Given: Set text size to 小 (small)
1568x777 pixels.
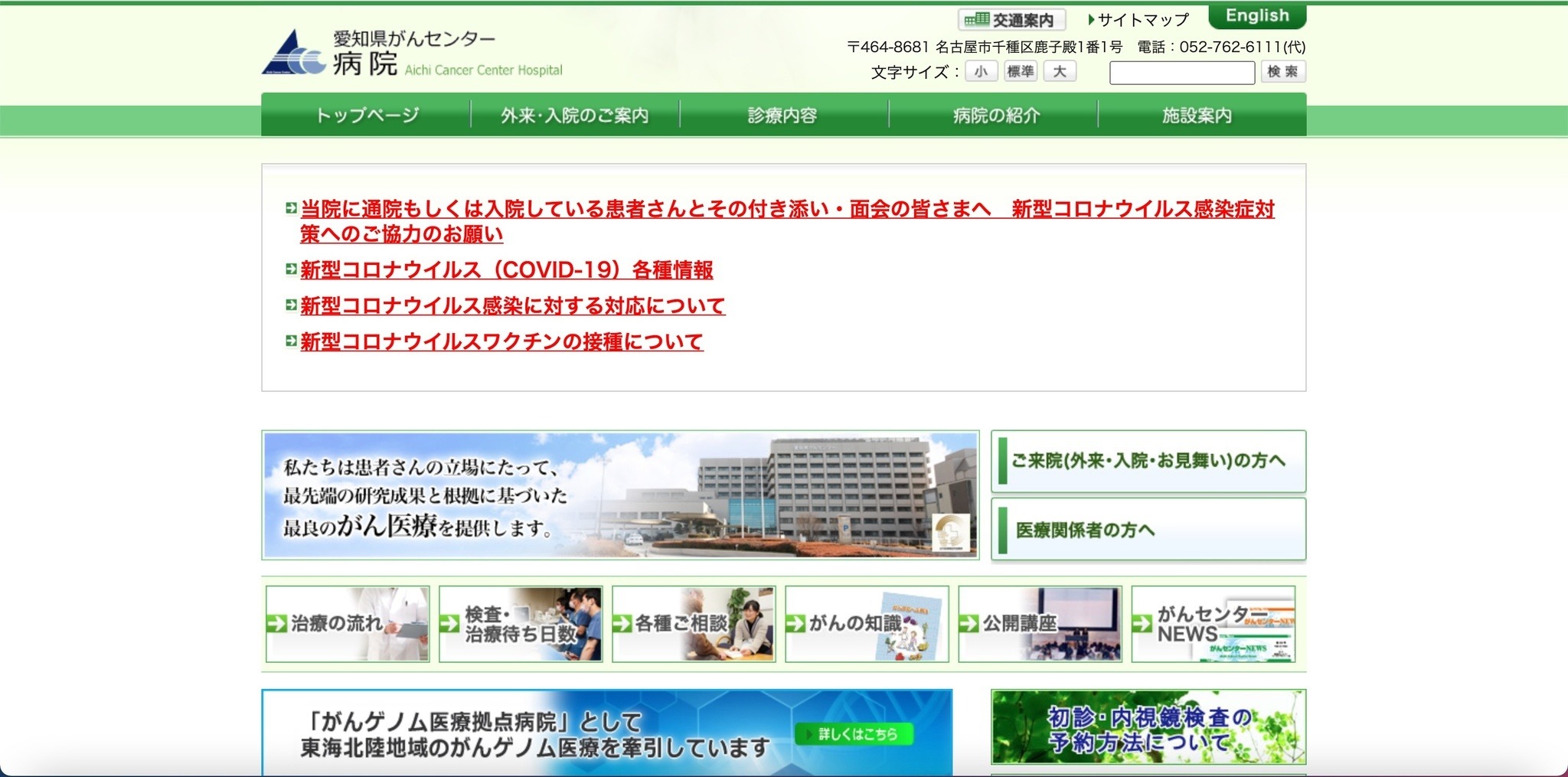Looking at the screenshot, I should [981, 72].
